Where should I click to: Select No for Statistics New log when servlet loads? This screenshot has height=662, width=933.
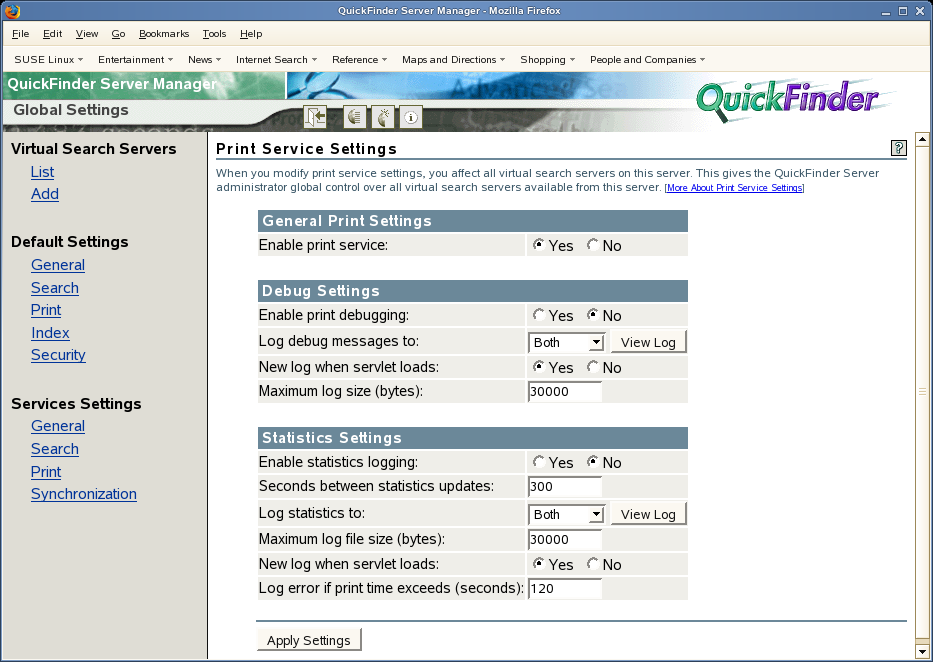[x=593, y=563]
